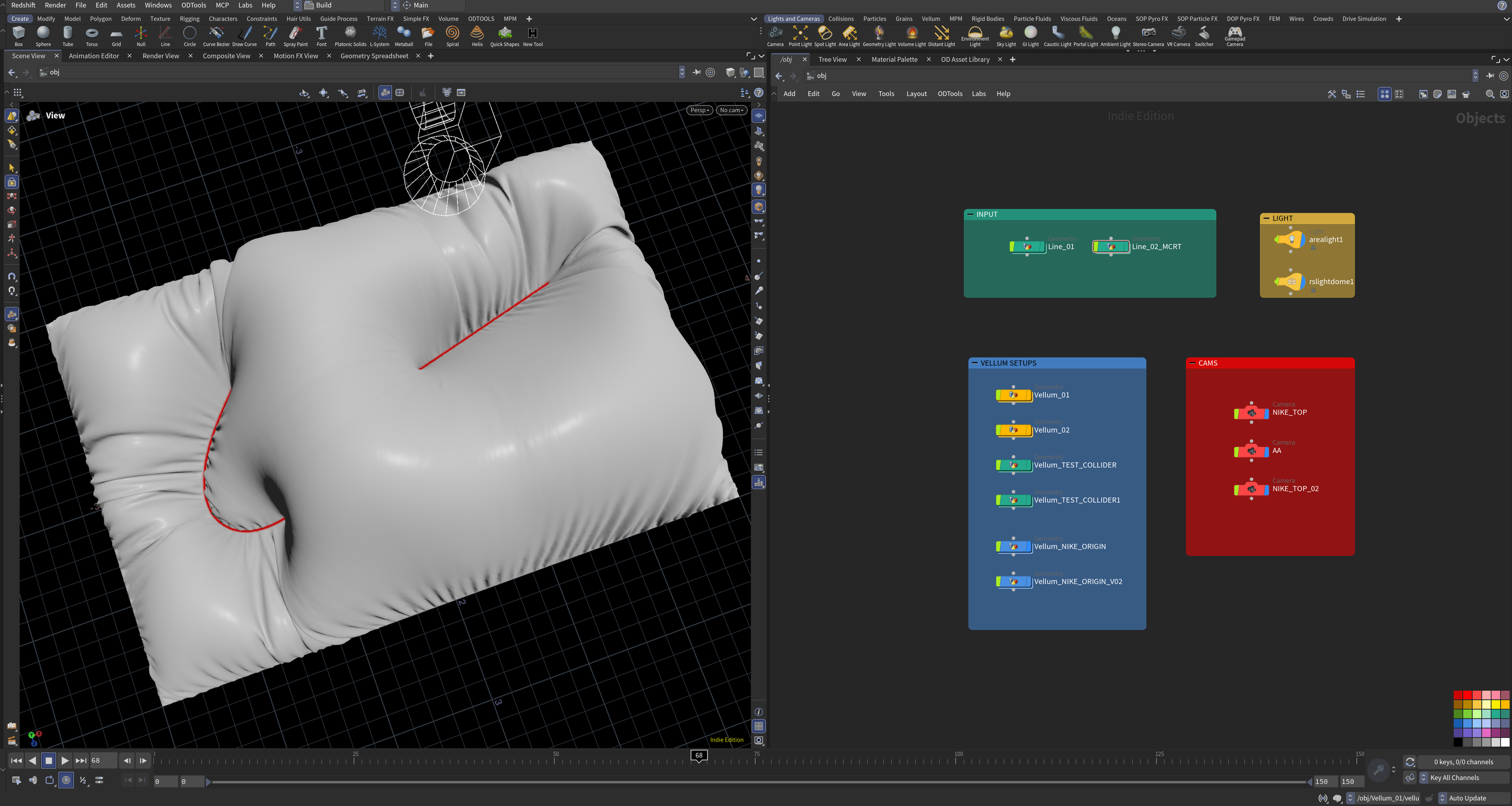The image size is (1512, 806).
Task: Toggle the arealight1 node display flag
Action: point(1302,239)
